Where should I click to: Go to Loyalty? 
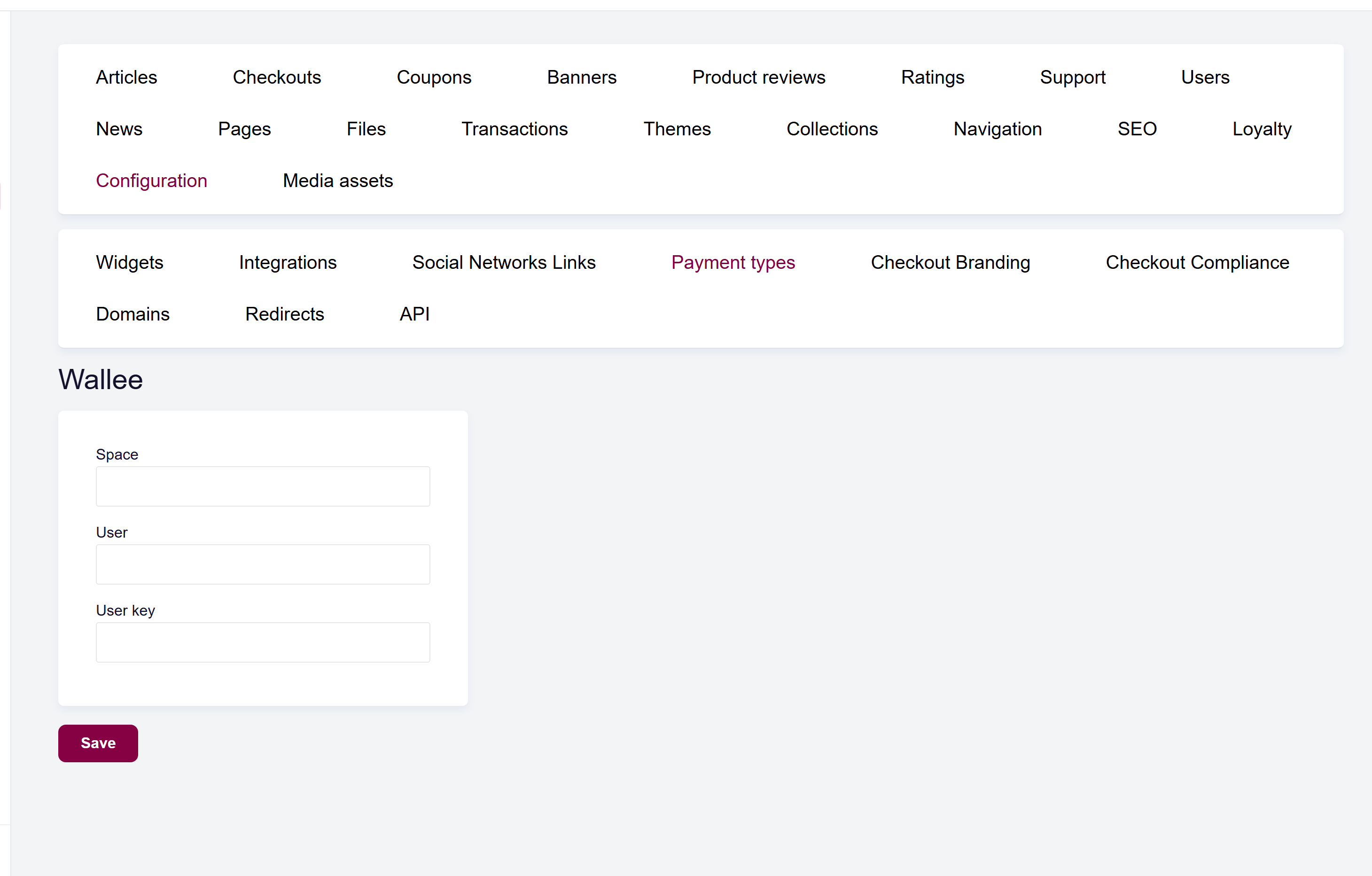coord(1262,129)
